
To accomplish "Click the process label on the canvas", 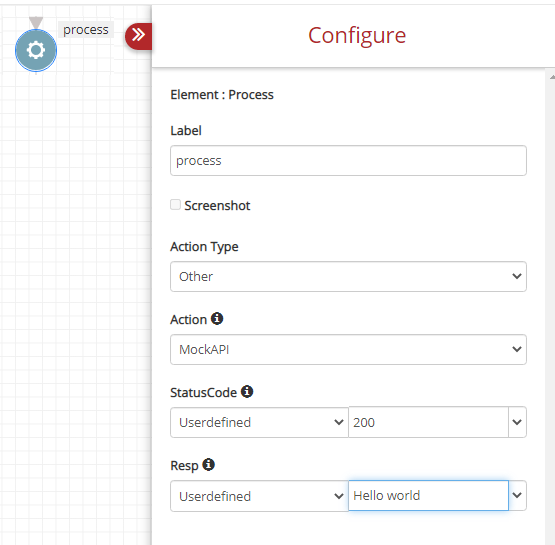I will [86, 30].
